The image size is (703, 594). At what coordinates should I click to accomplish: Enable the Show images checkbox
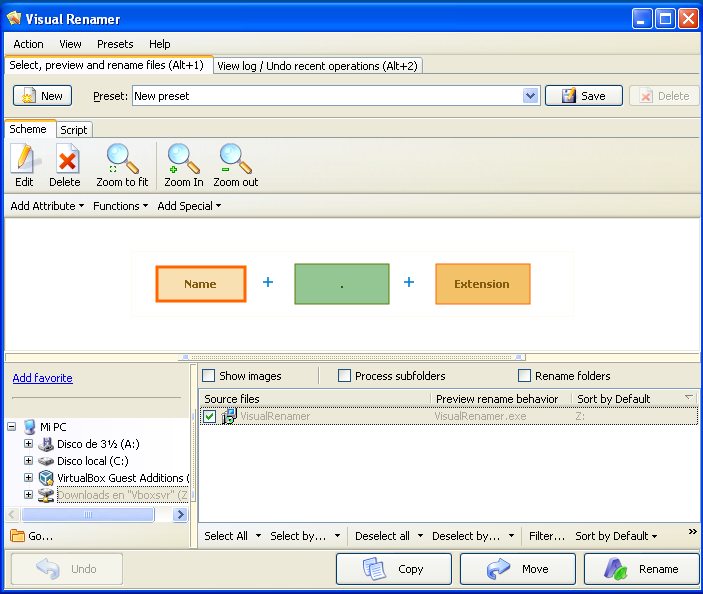point(208,376)
